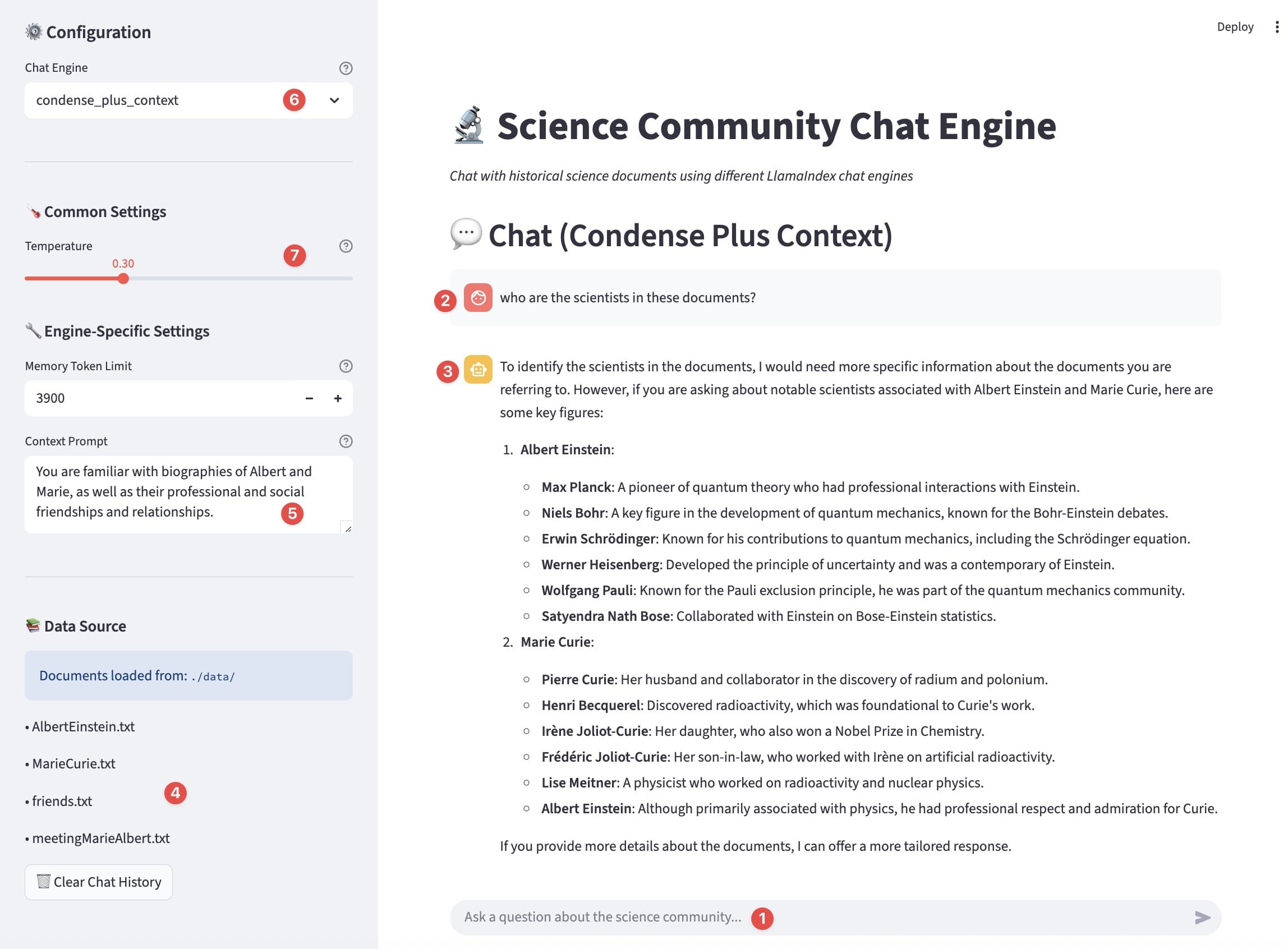Viewport: 1288px width, 949px height.
Task: Click the send arrow in chat input
Action: click(1202, 918)
